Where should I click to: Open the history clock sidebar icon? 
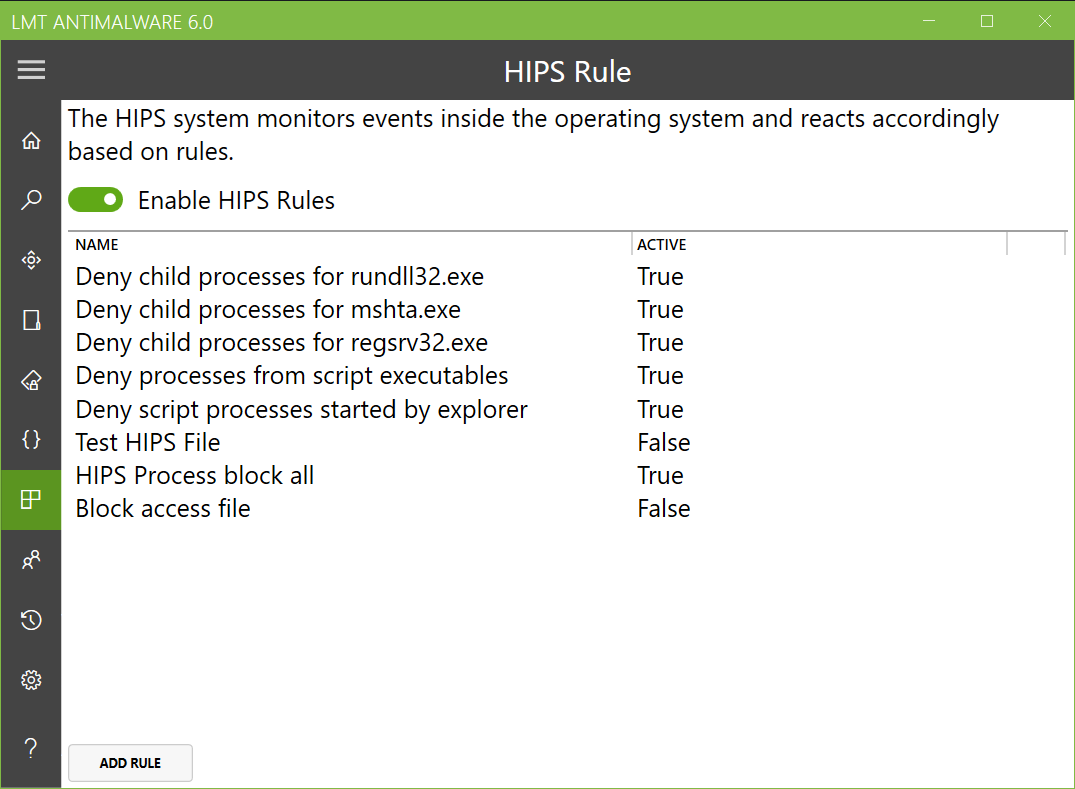point(31,620)
